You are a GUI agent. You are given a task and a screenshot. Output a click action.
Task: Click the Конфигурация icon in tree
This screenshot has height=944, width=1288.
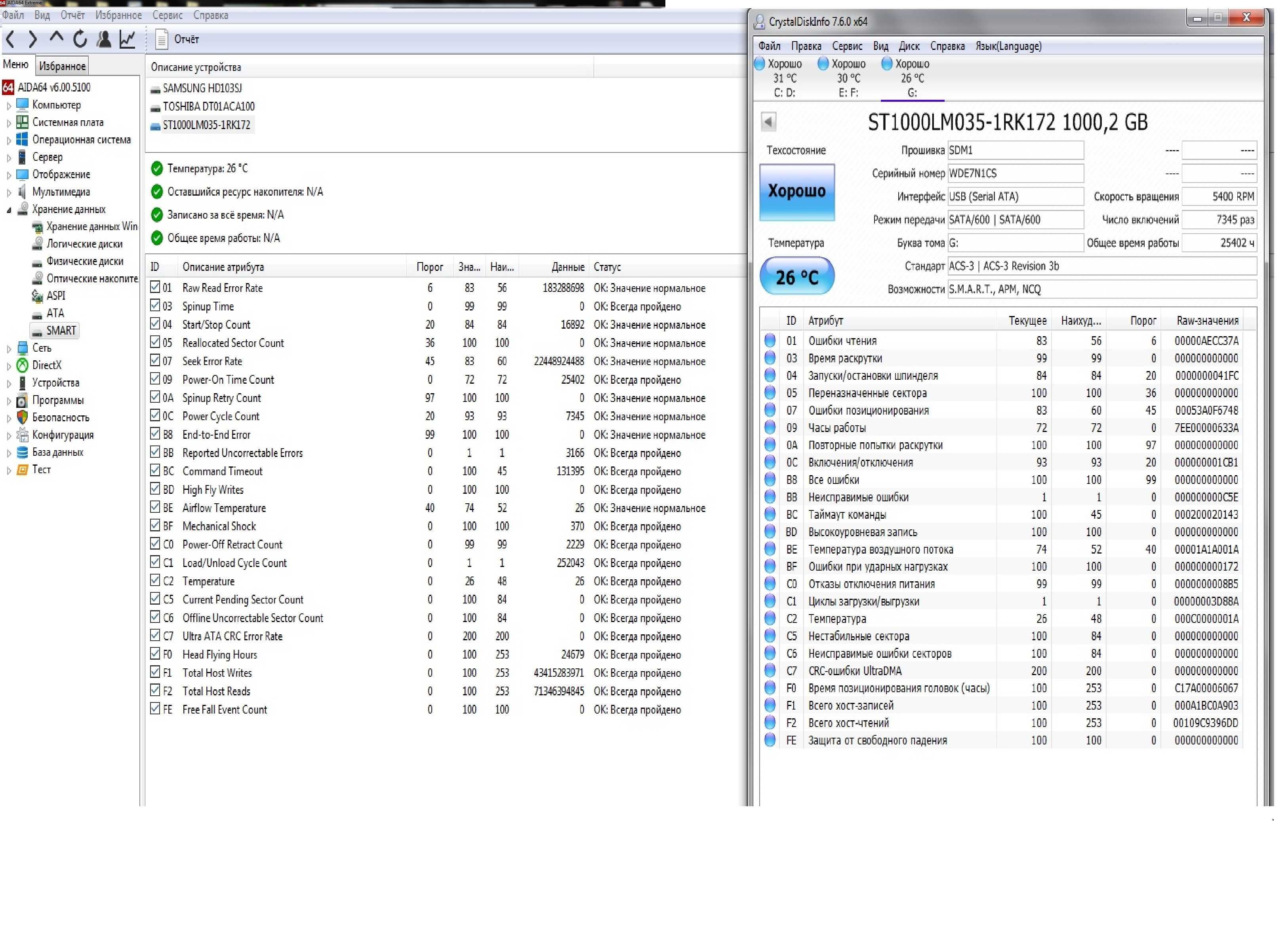point(22,435)
